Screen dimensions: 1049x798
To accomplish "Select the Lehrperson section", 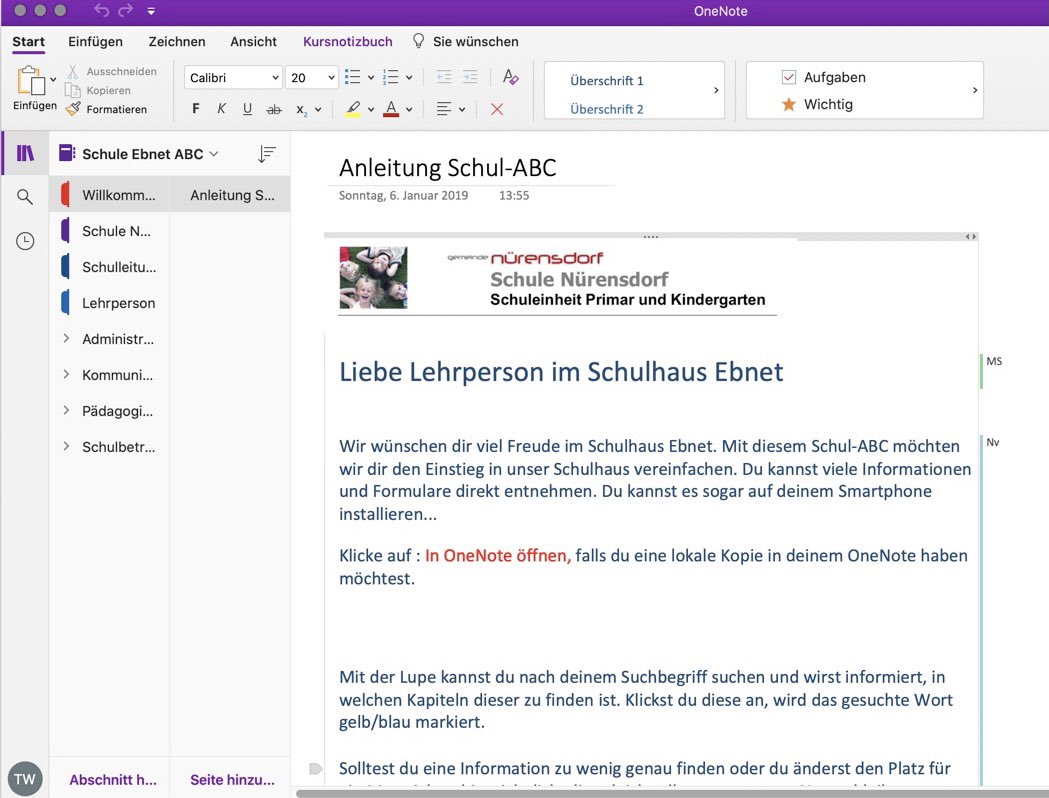I will pos(110,303).
